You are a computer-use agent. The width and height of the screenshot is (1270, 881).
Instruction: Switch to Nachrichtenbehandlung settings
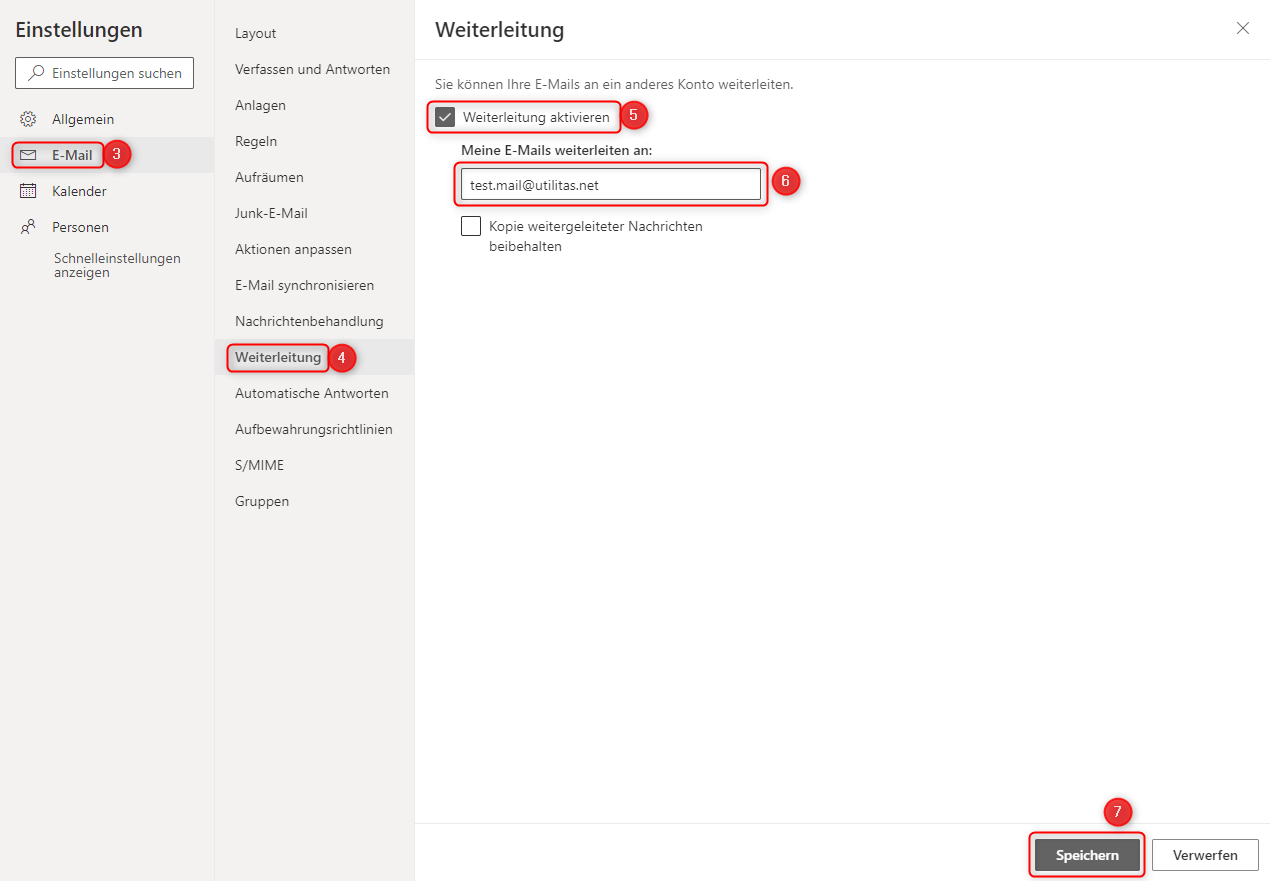pyautogui.click(x=309, y=321)
